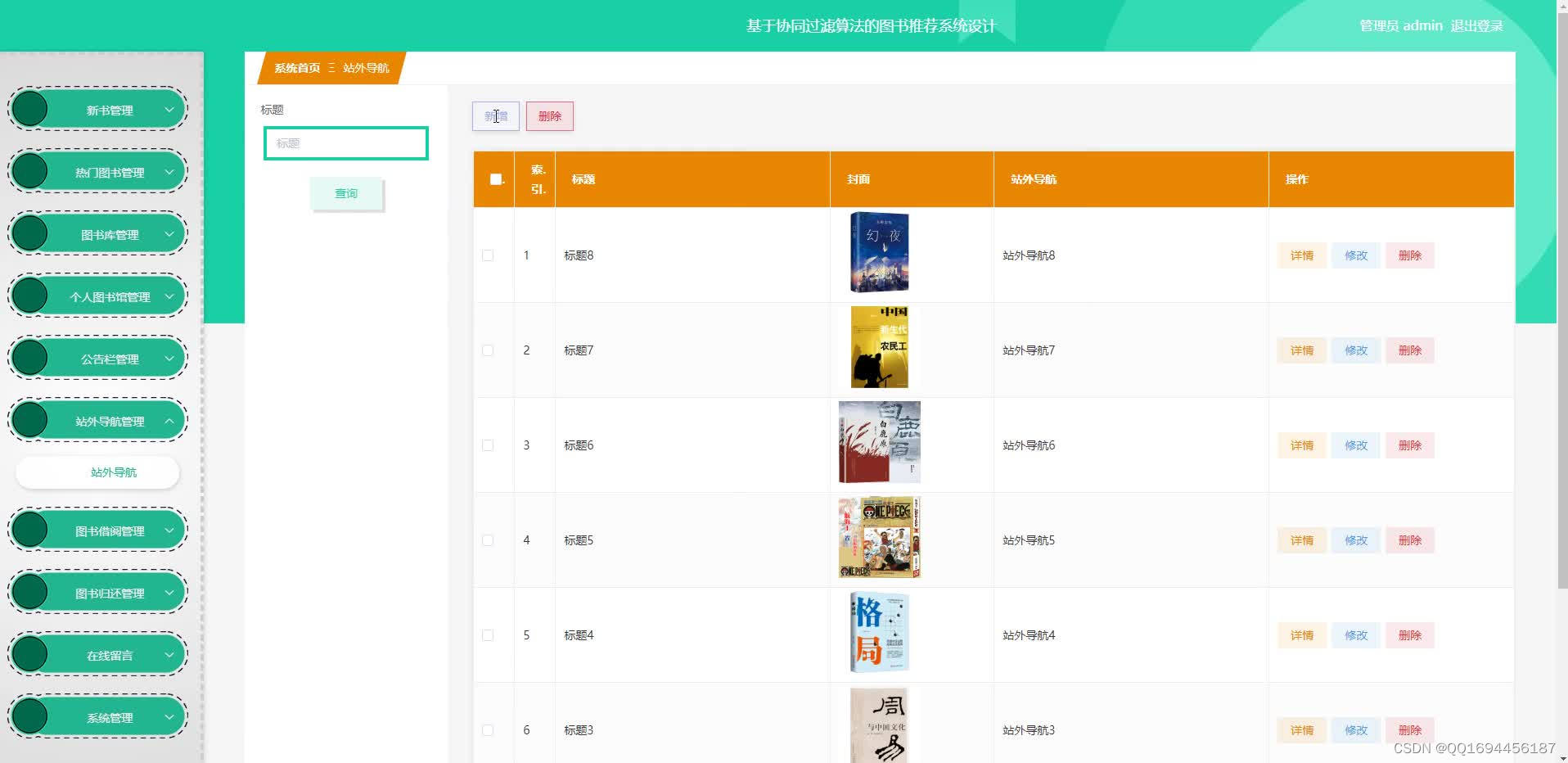The image size is (1568, 763).
Task: Click 修改 for row 标题7
Action: [1356, 350]
